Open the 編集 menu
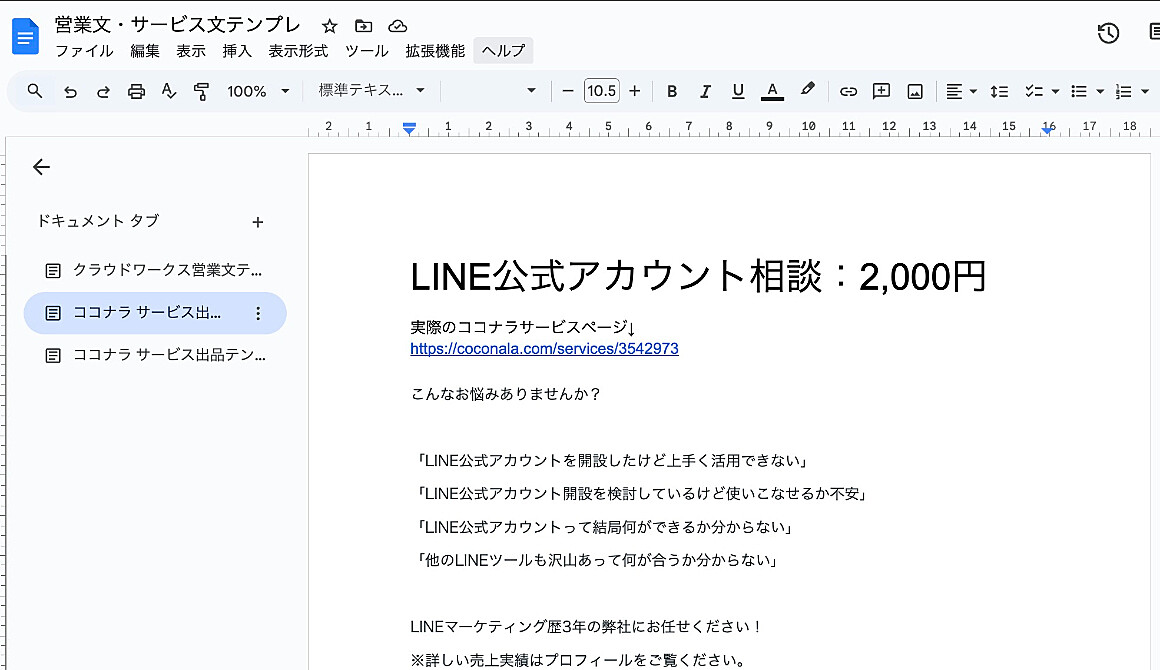This screenshot has width=1160, height=670. (145, 51)
